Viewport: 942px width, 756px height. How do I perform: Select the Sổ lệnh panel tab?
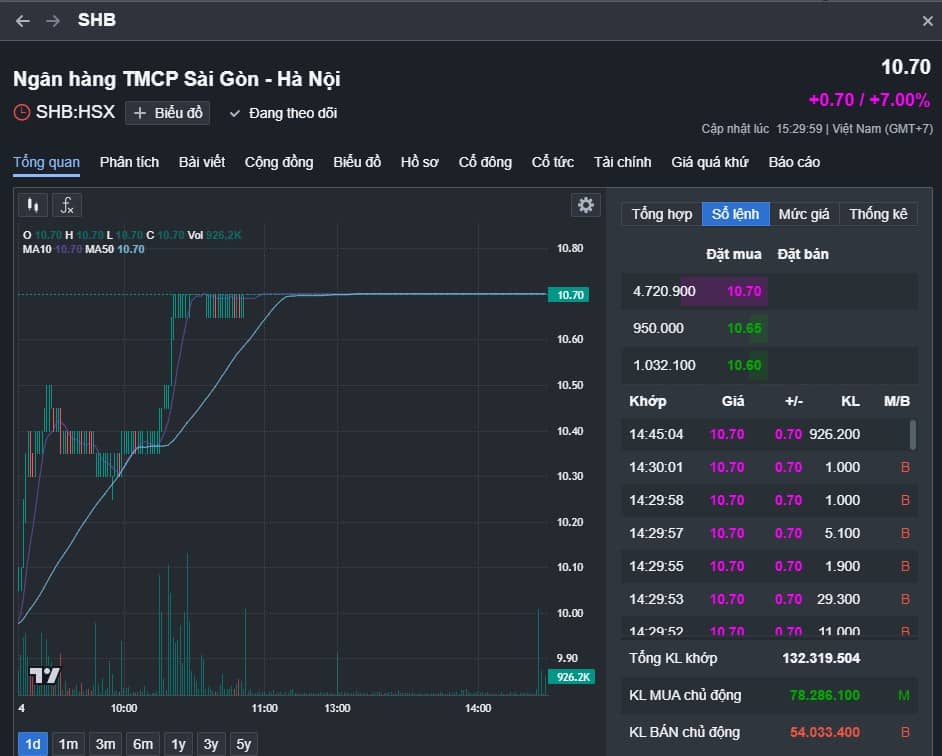[x=735, y=214]
